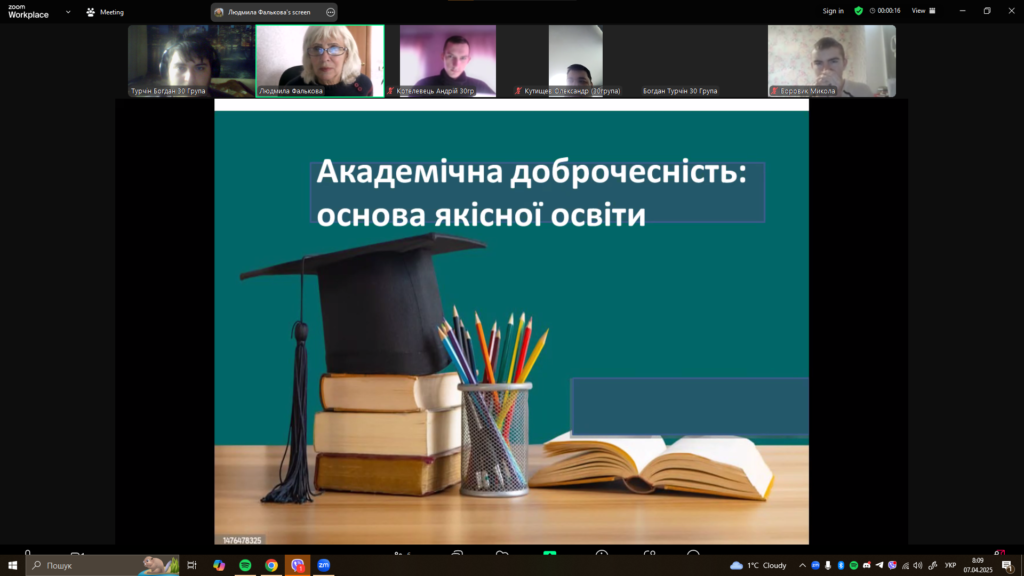The height and width of the screenshot is (576, 1024).
Task: Click the Telegram icon in system tray
Action: tap(879, 565)
